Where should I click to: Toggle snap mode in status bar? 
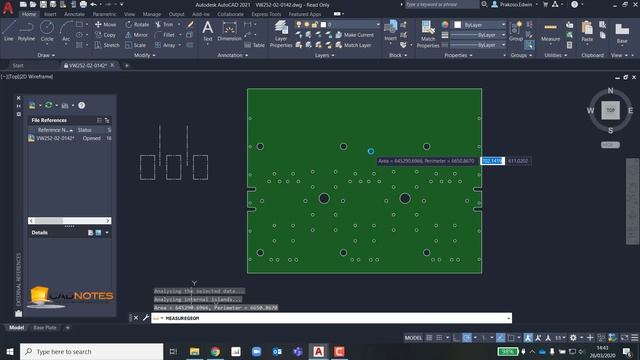[x=439, y=338]
